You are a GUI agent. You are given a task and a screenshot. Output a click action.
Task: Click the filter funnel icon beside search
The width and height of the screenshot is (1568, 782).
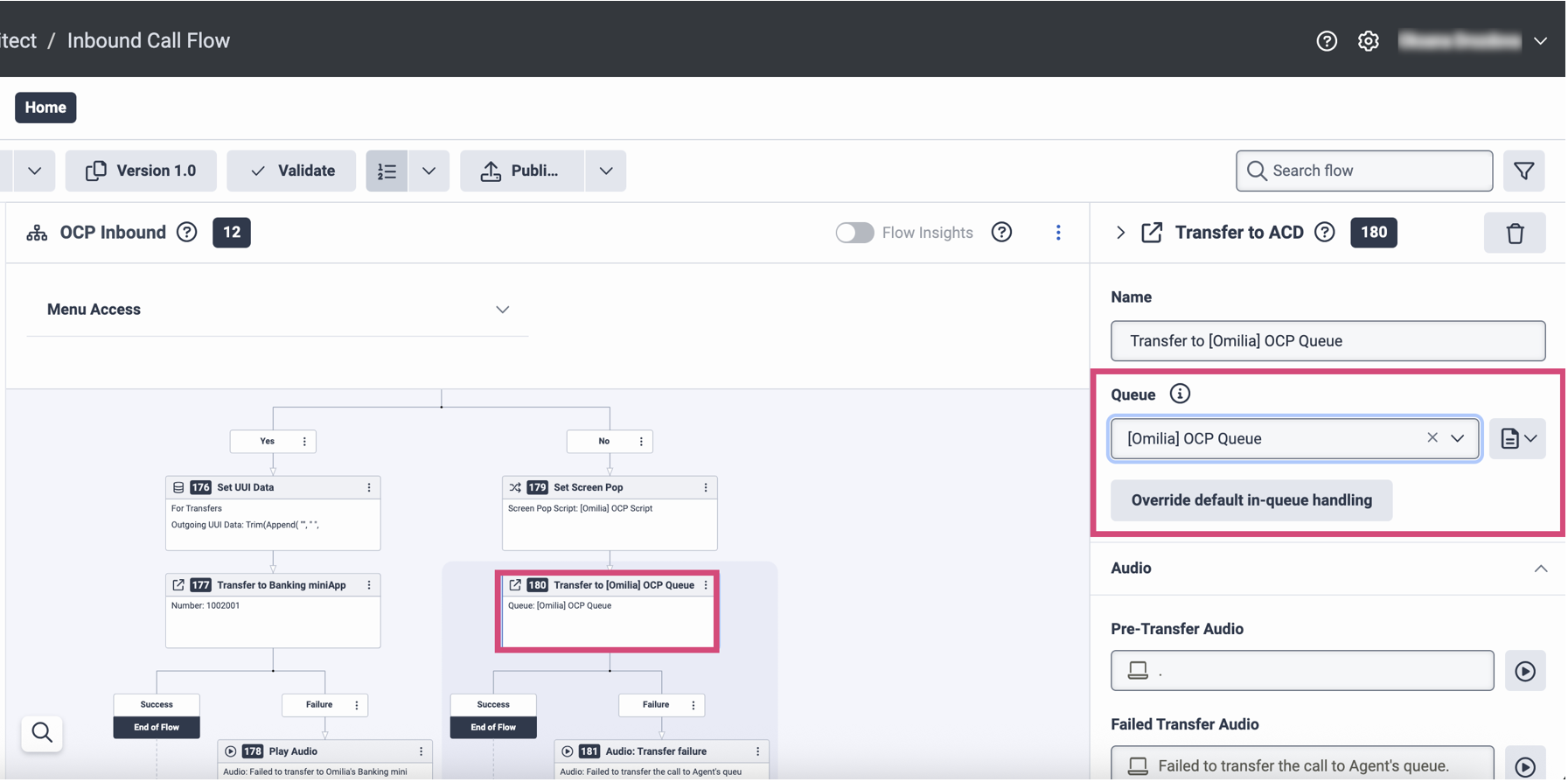pyautogui.click(x=1523, y=171)
